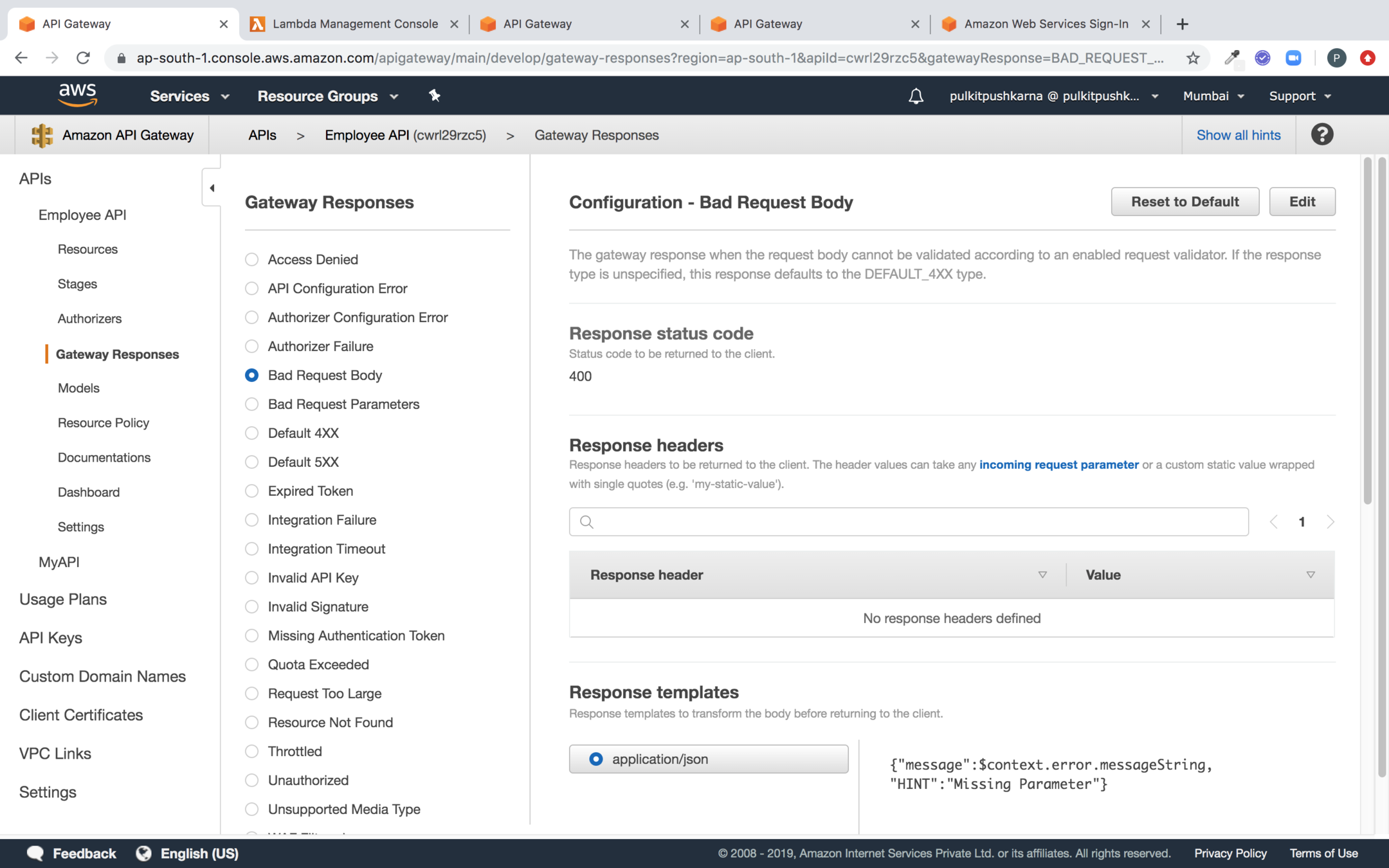This screenshot has width=1389, height=868.
Task: Open the incoming request parameter link
Action: [1058, 464]
